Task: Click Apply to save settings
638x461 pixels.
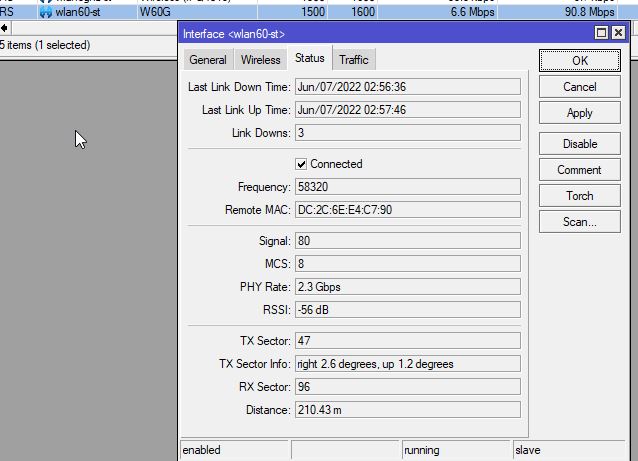Action: 580,113
